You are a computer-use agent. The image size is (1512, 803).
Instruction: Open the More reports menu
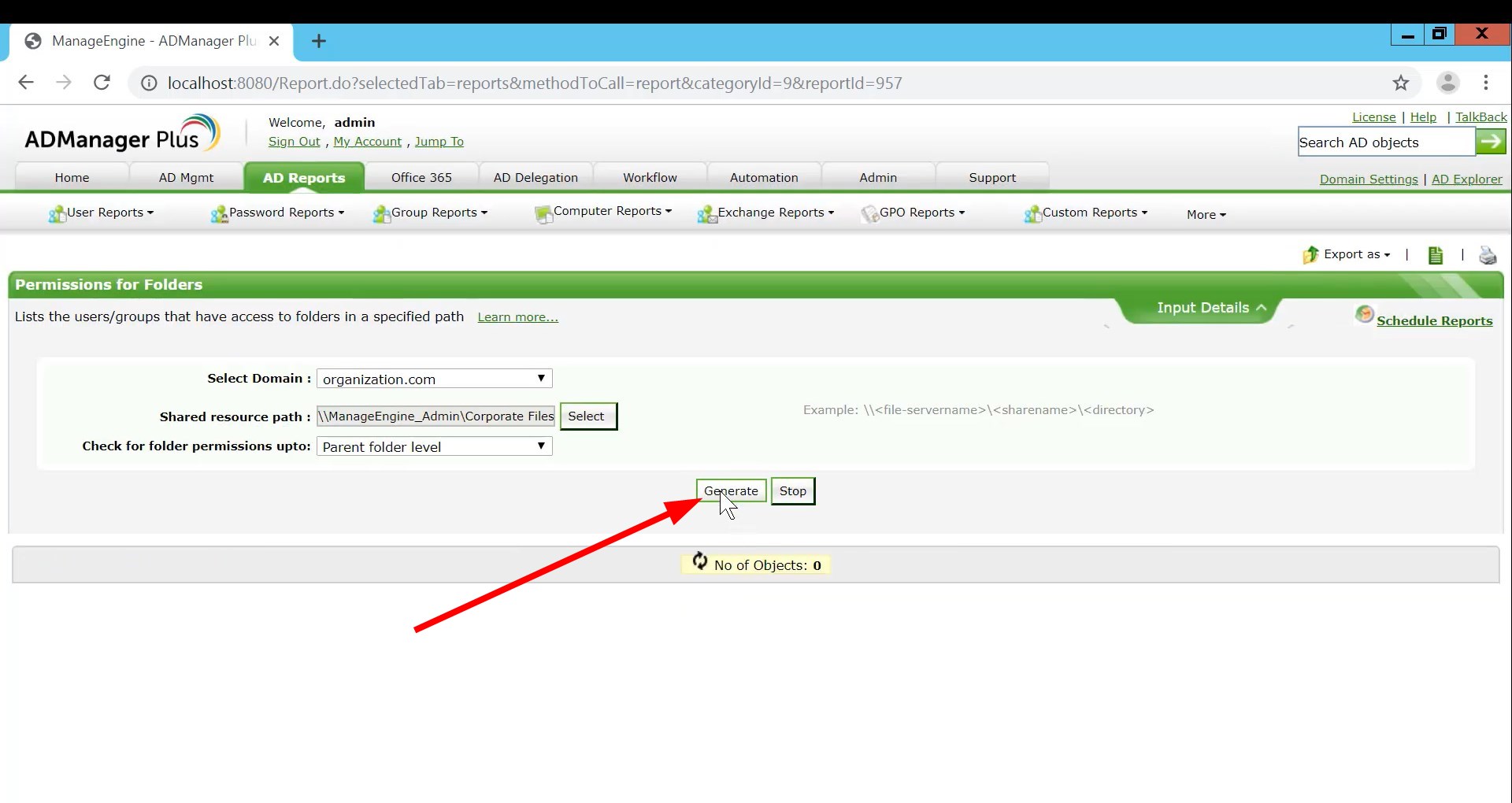click(1206, 214)
